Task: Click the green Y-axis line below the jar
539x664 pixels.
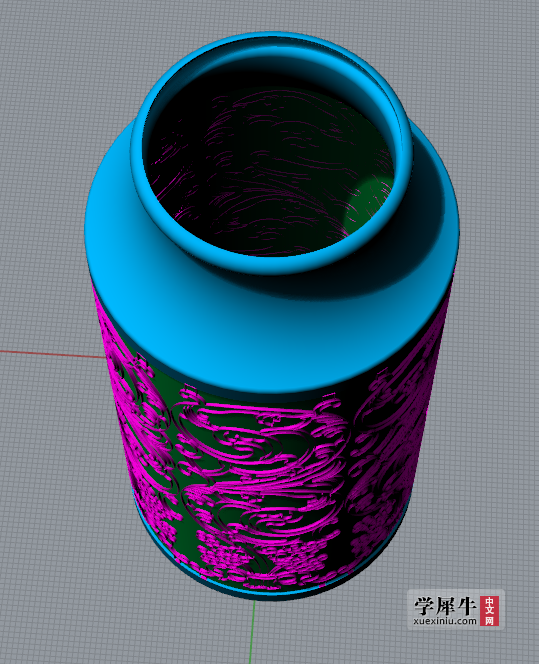Action: click(x=252, y=631)
